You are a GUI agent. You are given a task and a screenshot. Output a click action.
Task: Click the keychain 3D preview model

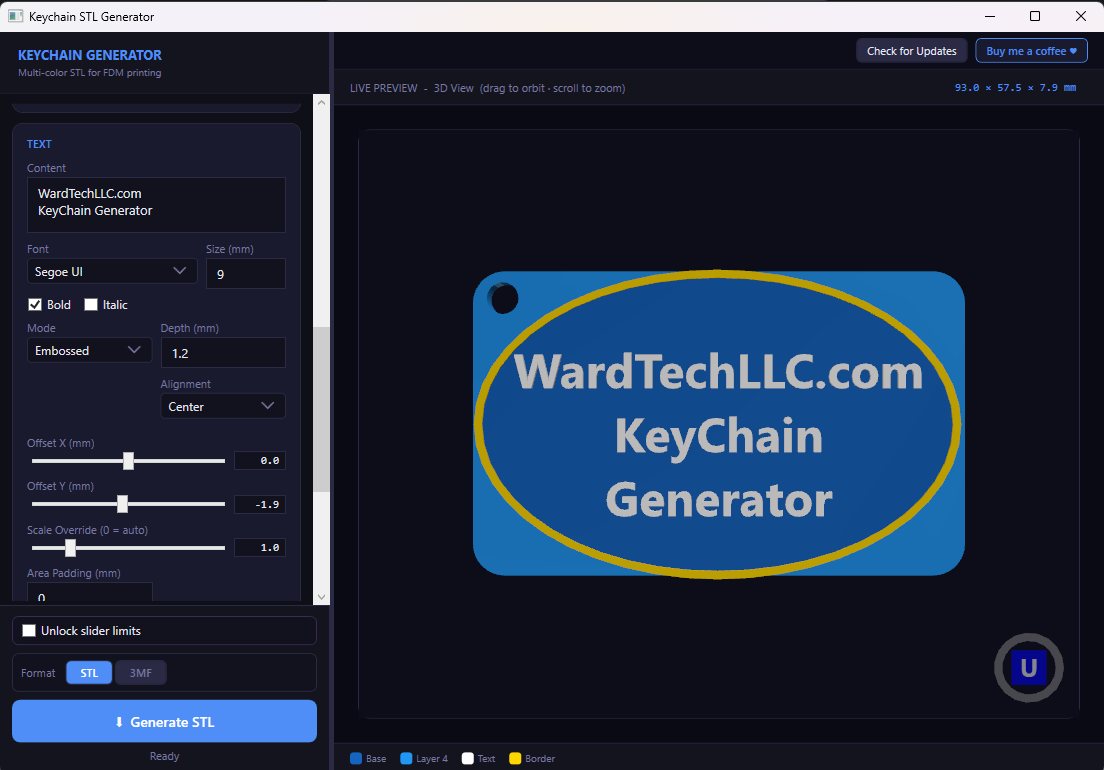[x=718, y=424]
